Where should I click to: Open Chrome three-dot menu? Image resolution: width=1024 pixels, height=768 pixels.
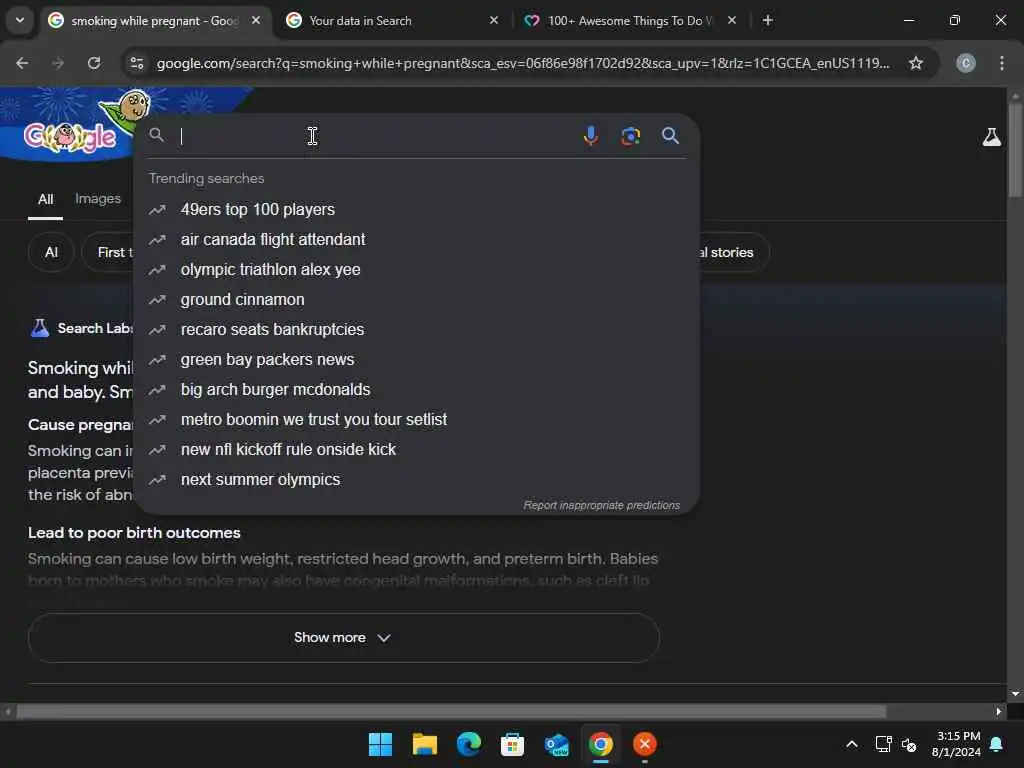[x=1001, y=63]
